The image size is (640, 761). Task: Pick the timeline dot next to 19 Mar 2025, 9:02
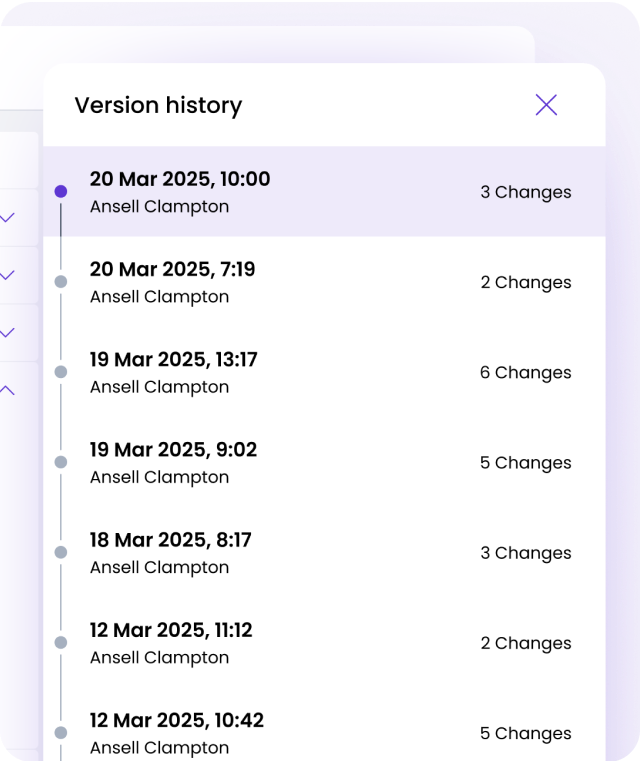click(x=61, y=462)
